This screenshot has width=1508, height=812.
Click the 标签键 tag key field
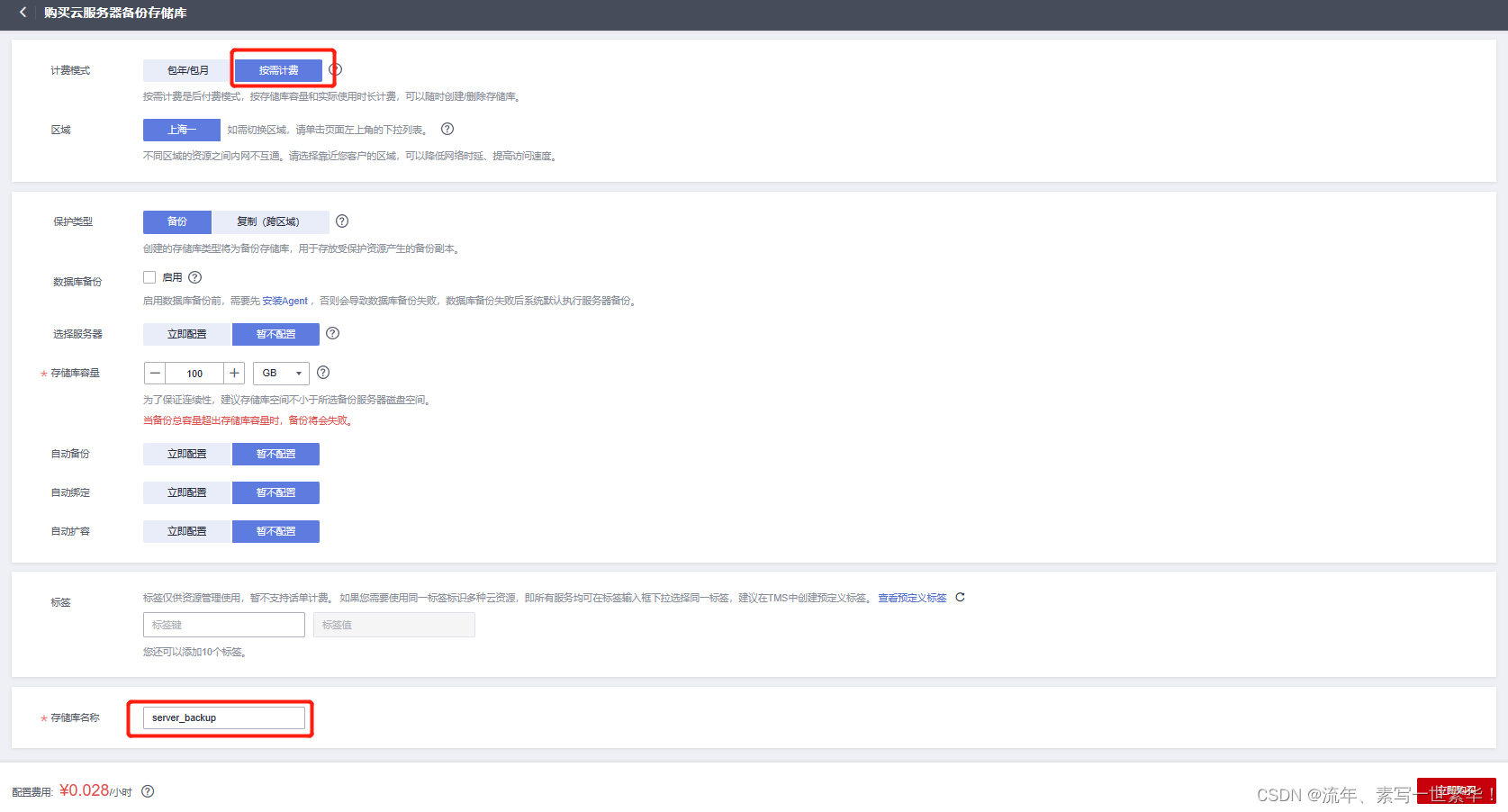pos(224,625)
